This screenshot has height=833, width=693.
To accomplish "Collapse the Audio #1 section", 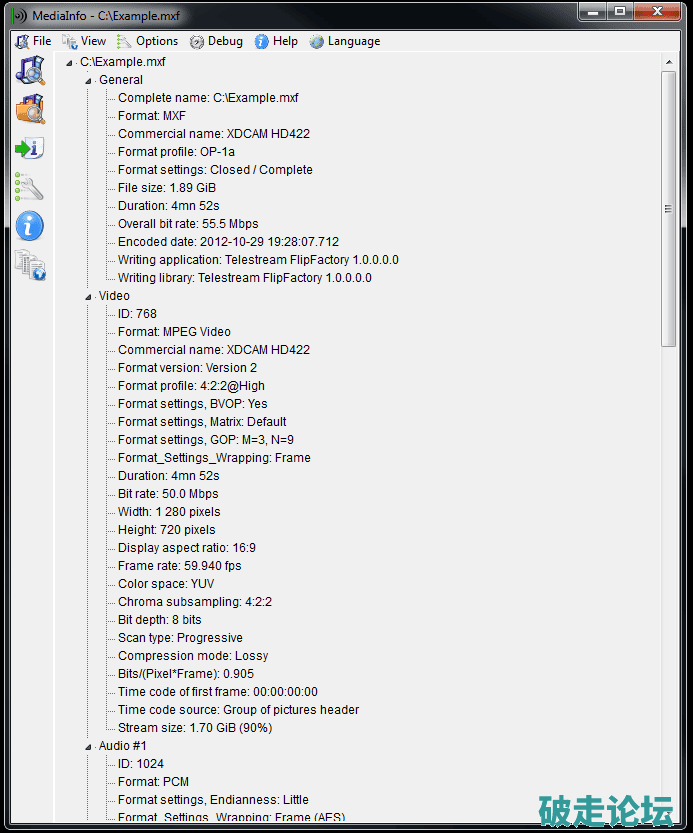I will [89, 746].
